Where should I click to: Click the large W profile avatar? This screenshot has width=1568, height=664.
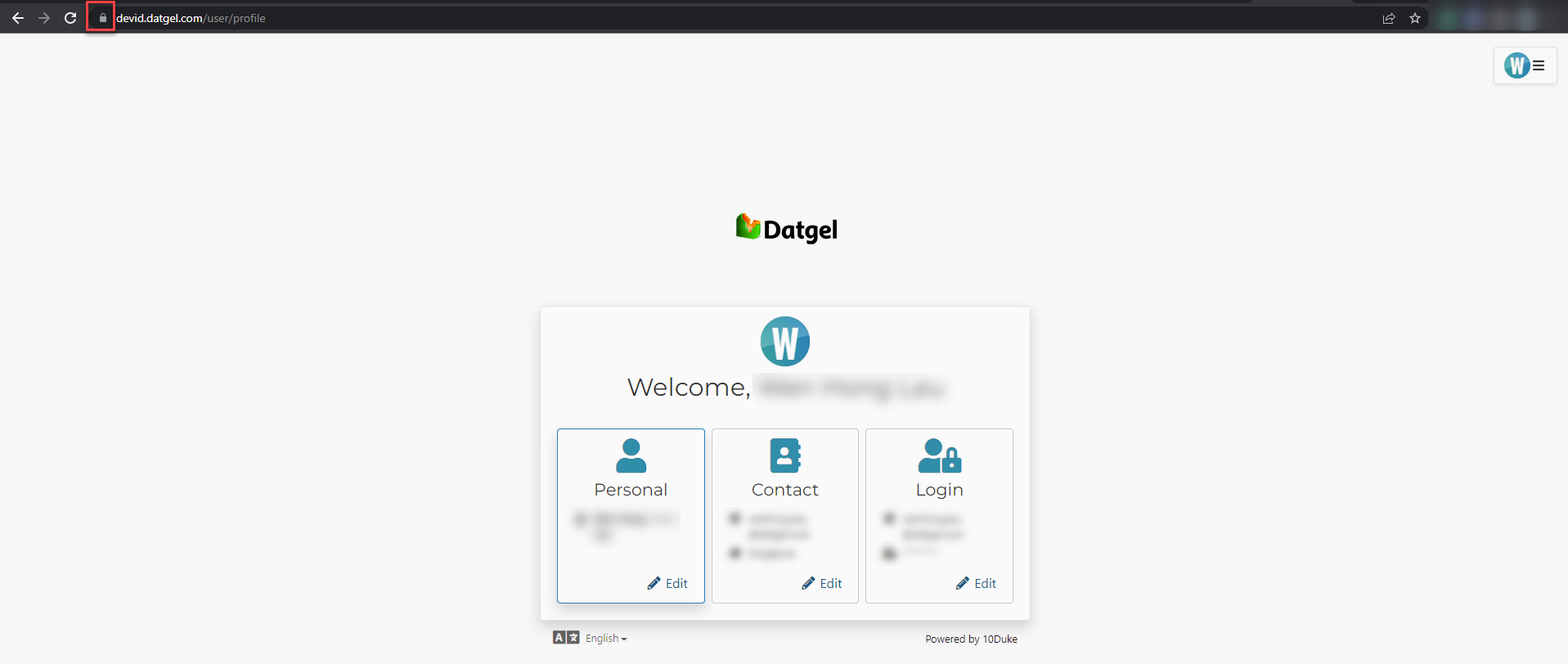click(785, 341)
